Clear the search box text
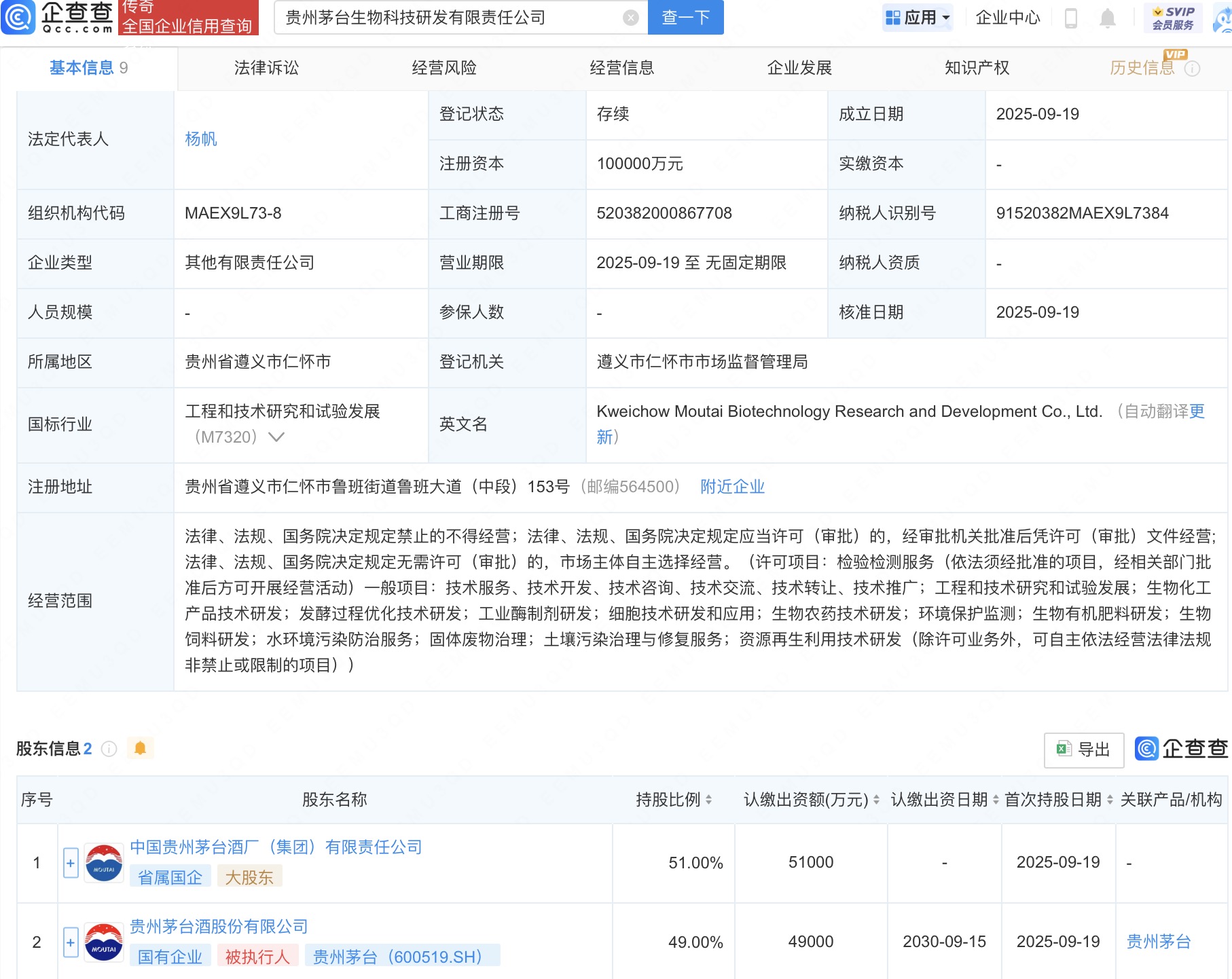Viewport: 1232px width, 979px height. tap(630, 18)
